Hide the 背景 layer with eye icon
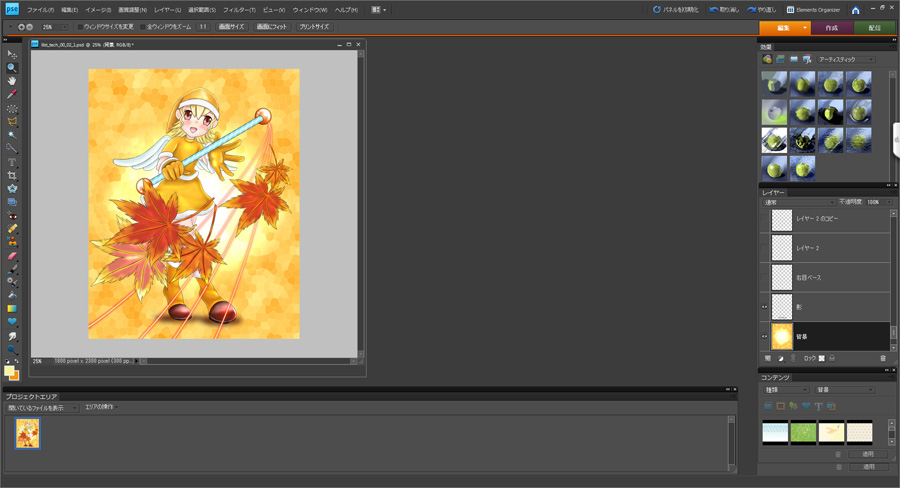Viewport: 900px width, 488px height. [765, 336]
